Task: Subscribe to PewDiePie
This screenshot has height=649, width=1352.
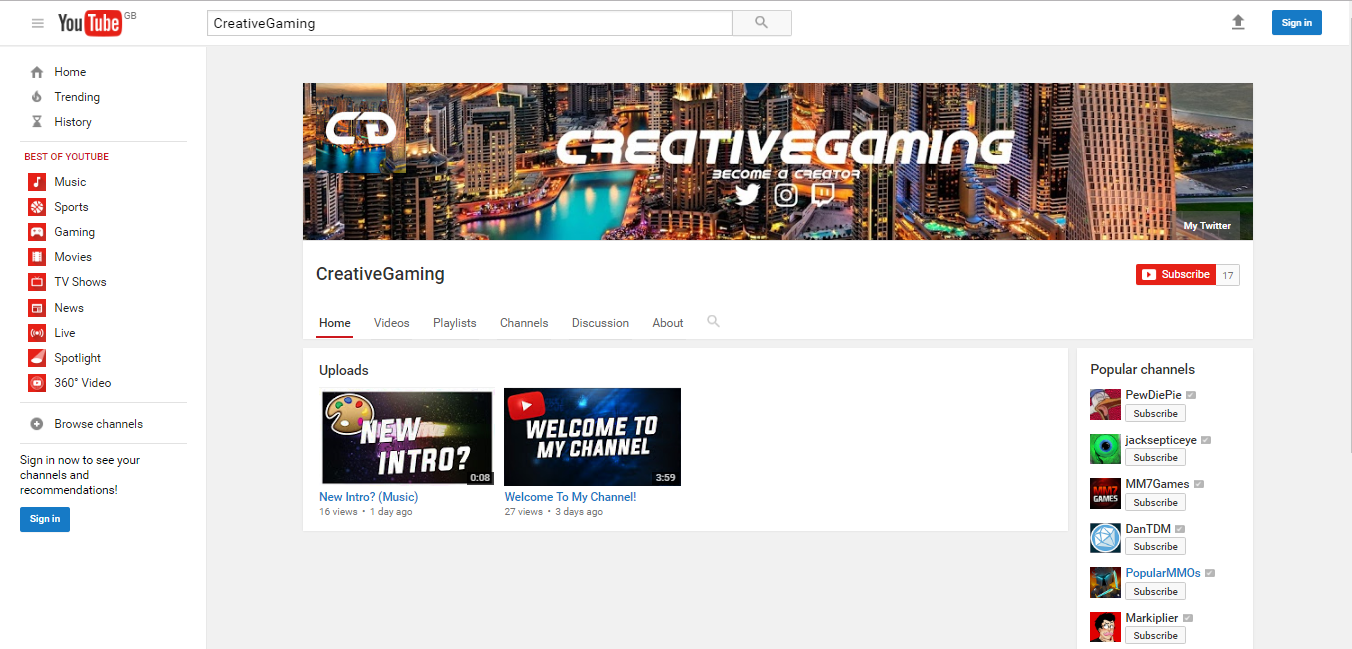Action: click(x=1155, y=413)
